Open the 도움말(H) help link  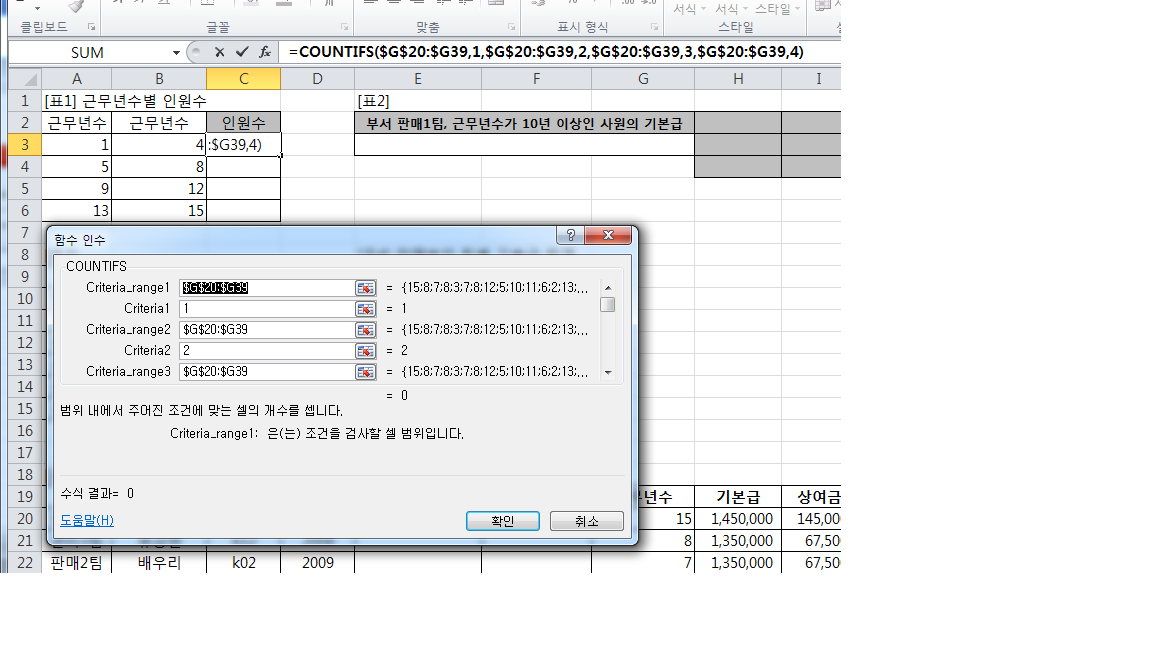87,520
